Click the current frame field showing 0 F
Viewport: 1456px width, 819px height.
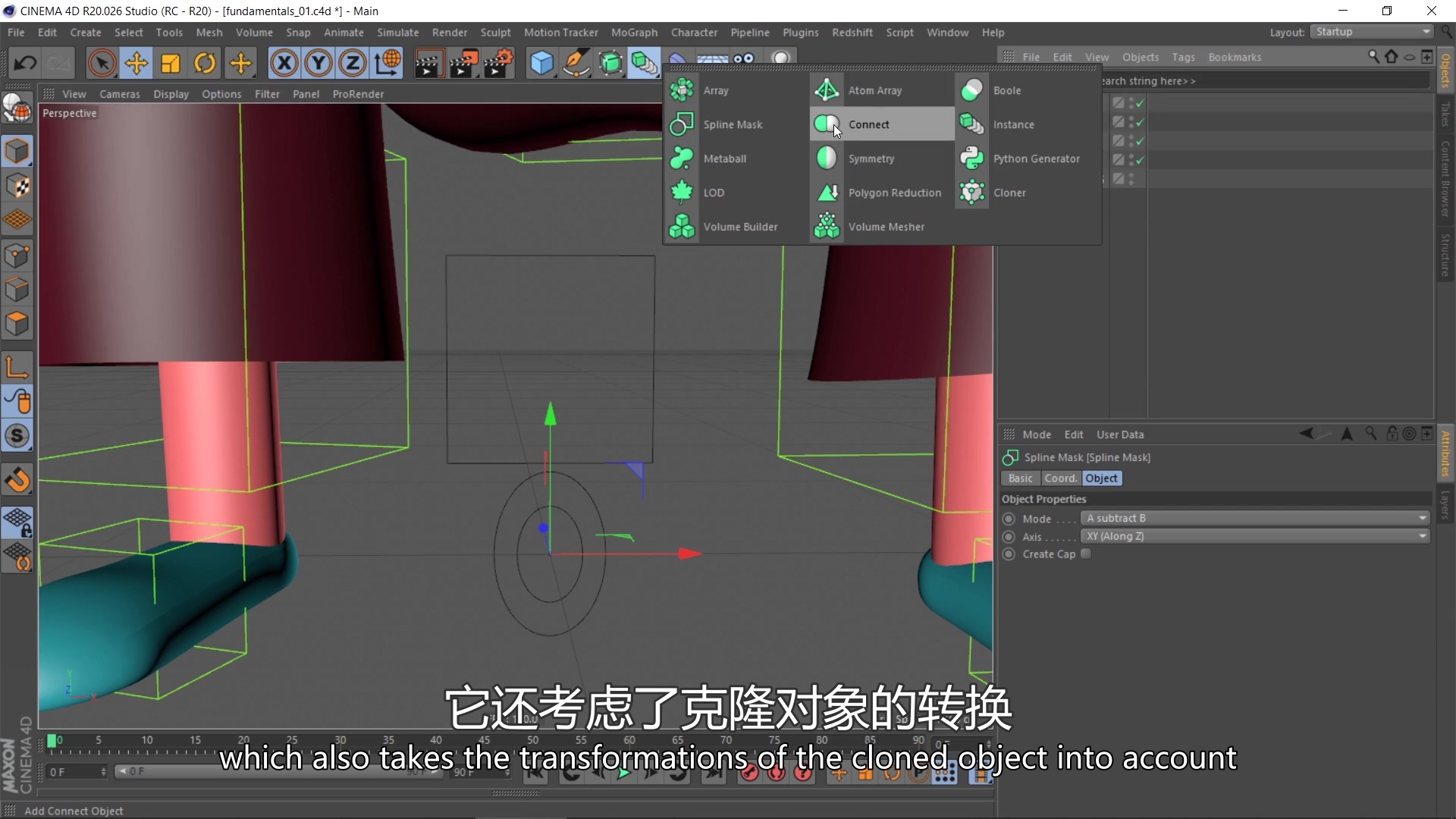pyautogui.click(x=72, y=771)
